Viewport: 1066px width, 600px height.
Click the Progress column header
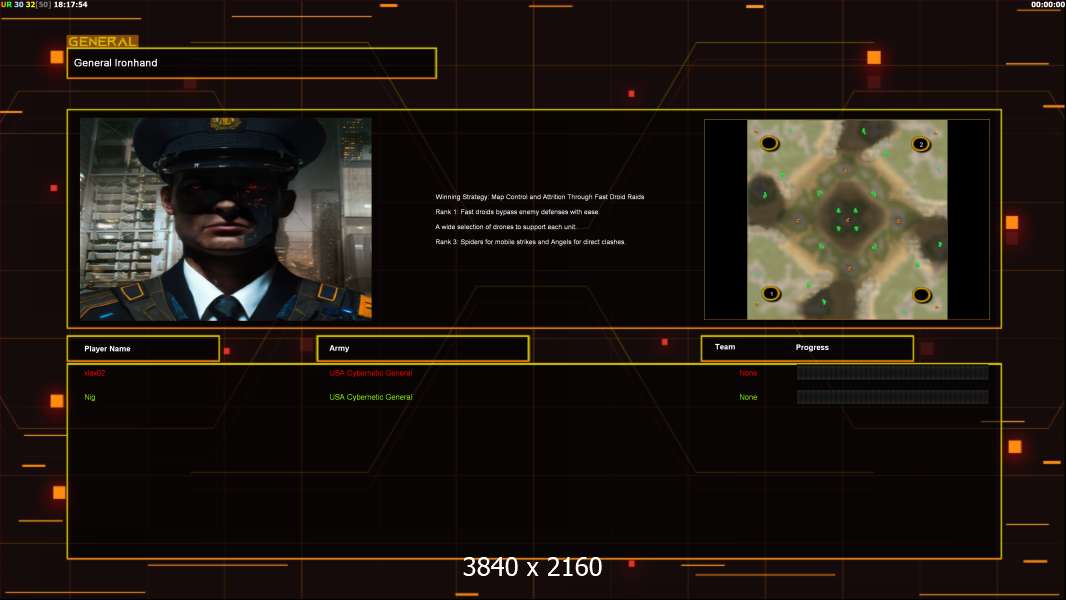[812, 347]
